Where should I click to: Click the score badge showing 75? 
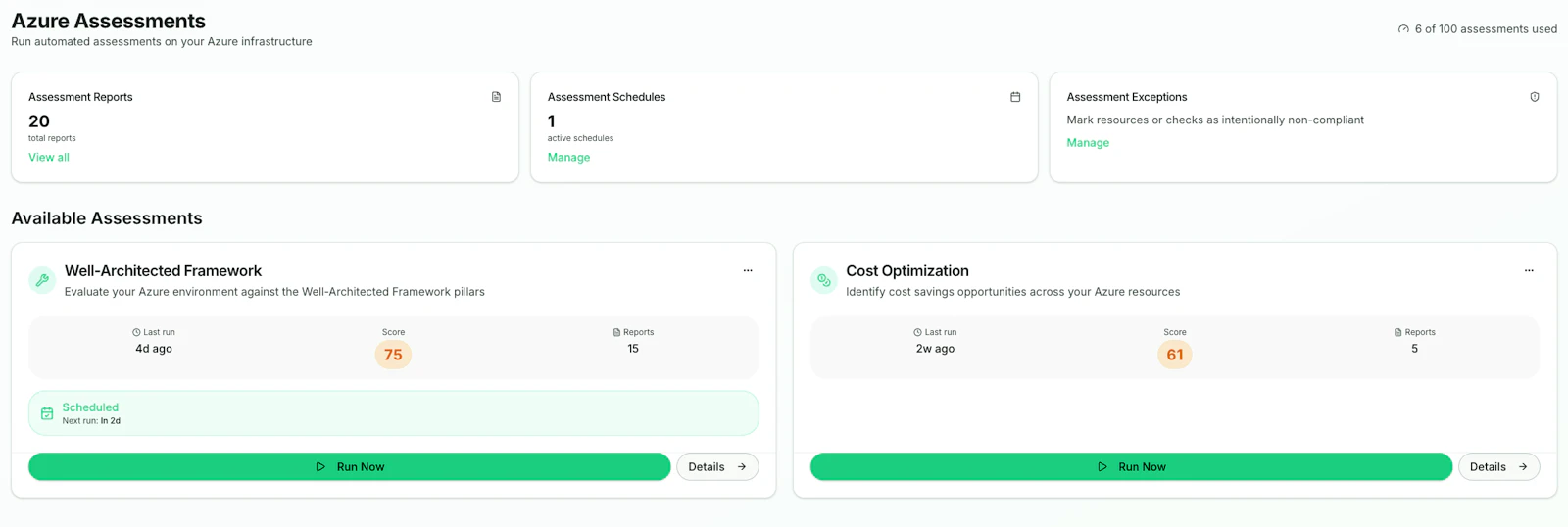point(393,355)
